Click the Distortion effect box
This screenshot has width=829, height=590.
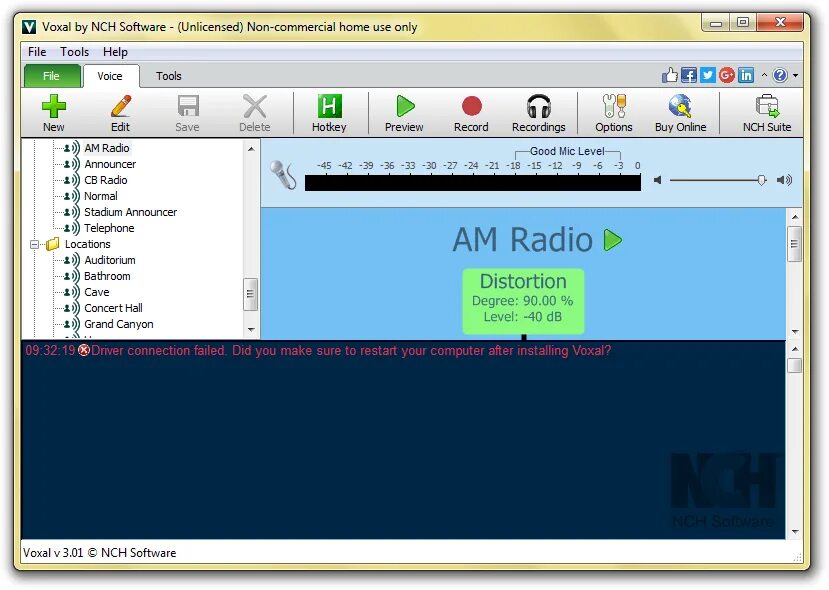[x=523, y=301]
